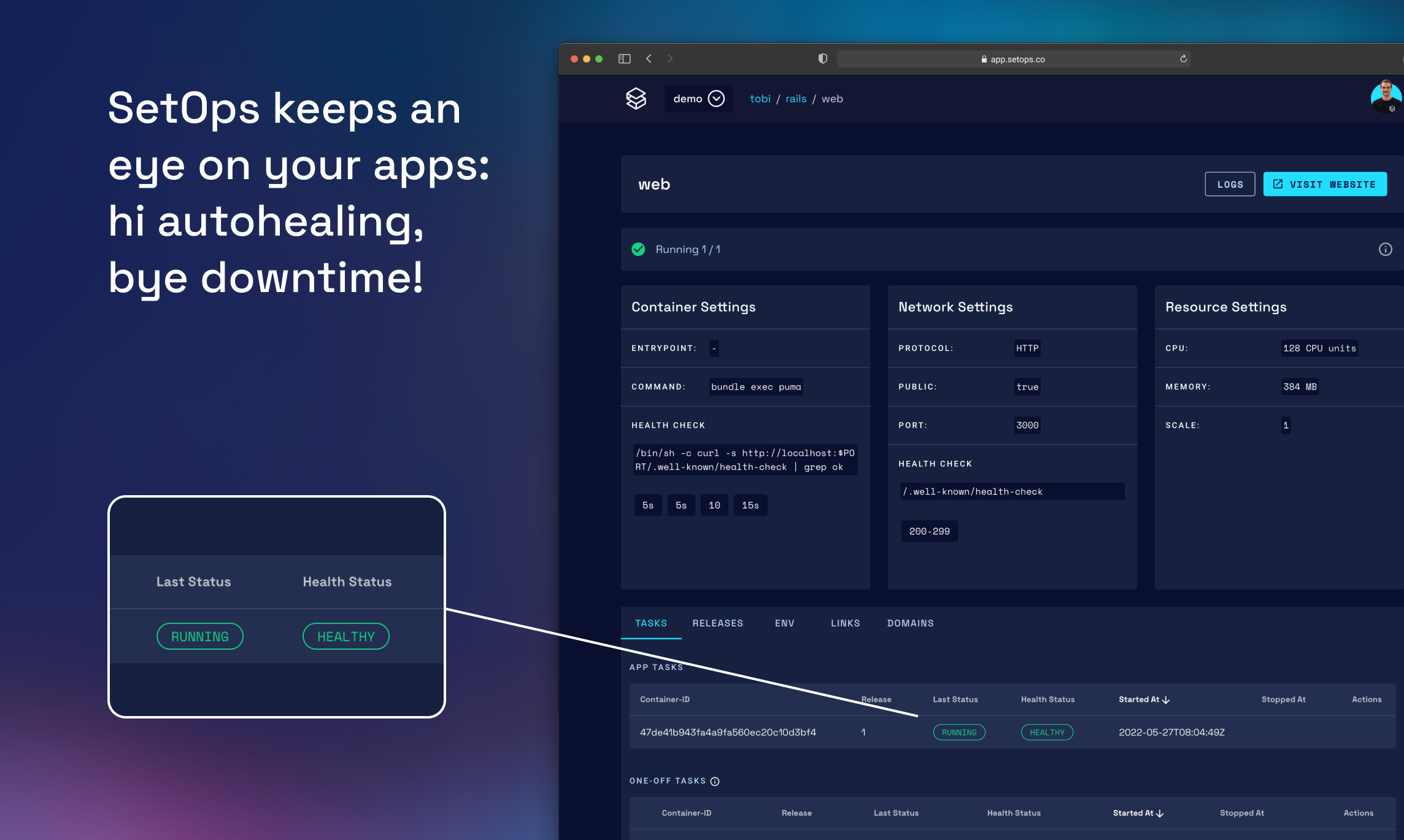Image resolution: width=1404 pixels, height=840 pixels.
Task: Open the Domains tab
Action: [x=910, y=623]
